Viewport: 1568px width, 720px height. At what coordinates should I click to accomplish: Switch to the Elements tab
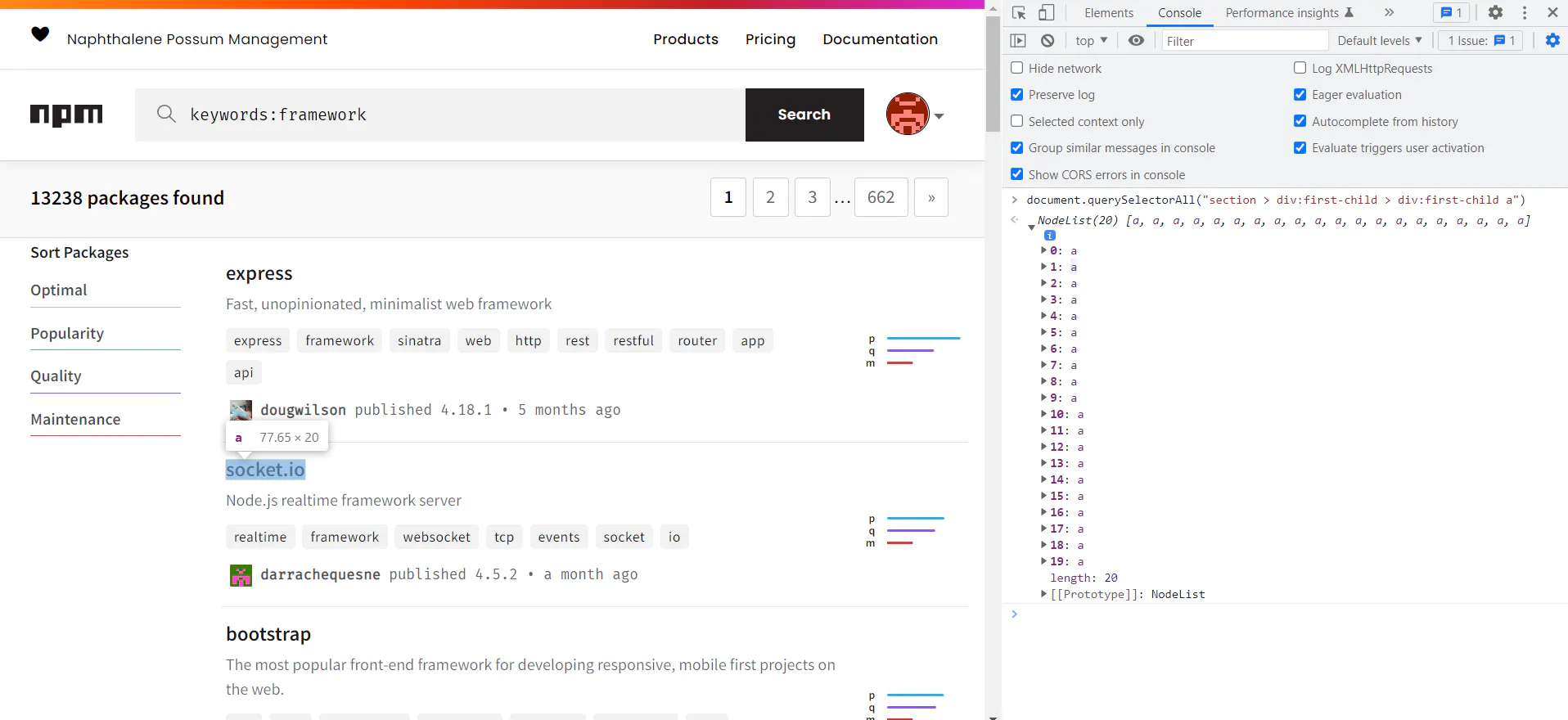point(1108,12)
